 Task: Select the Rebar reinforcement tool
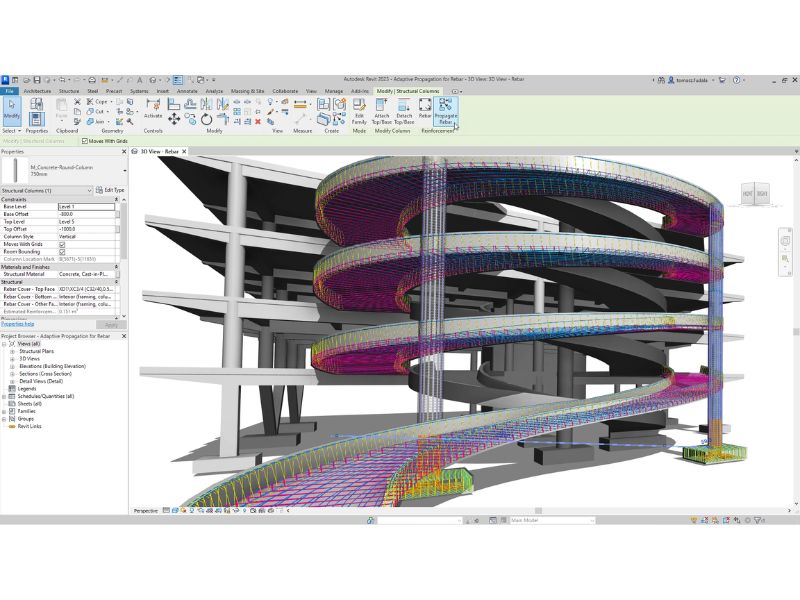424,108
